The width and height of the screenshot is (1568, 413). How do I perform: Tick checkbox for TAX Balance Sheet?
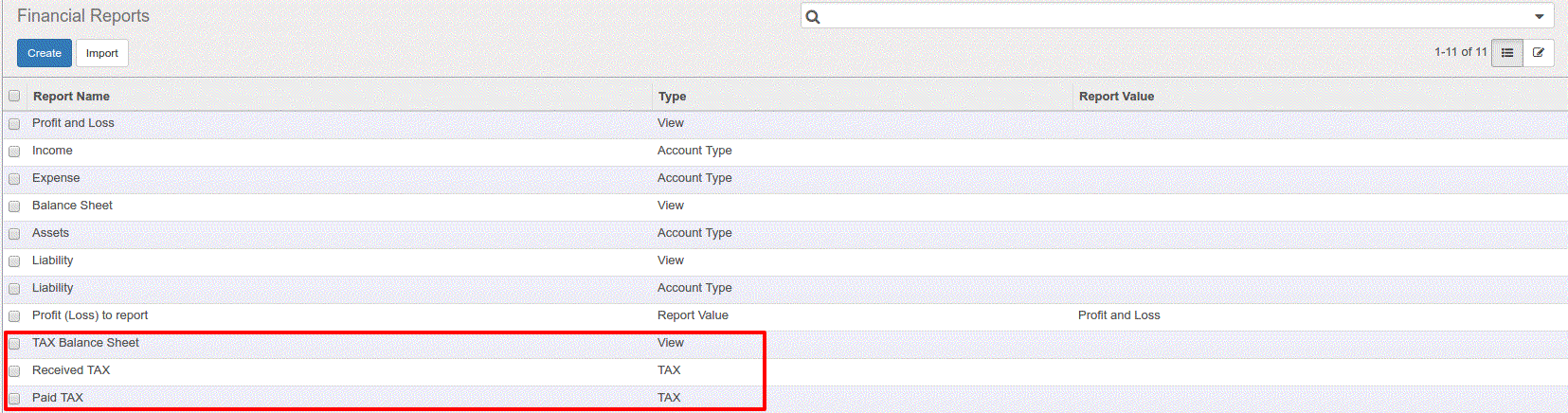click(x=14, y=344)
